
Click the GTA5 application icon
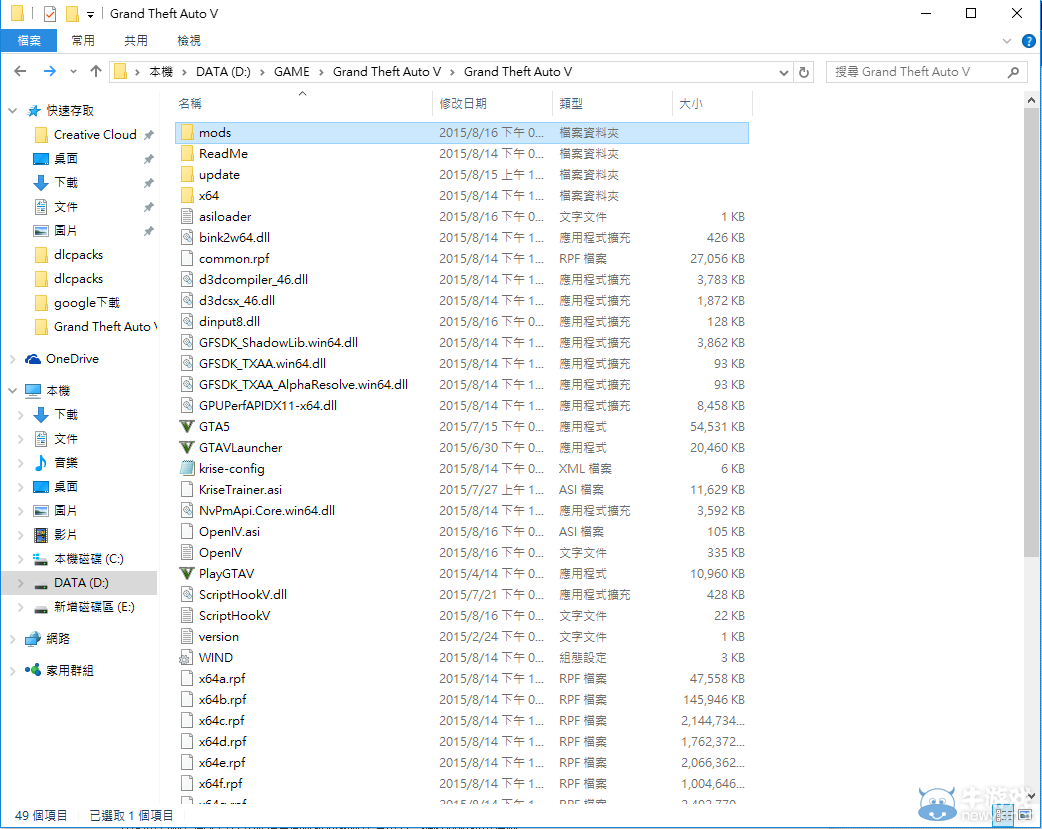point(186,426)
